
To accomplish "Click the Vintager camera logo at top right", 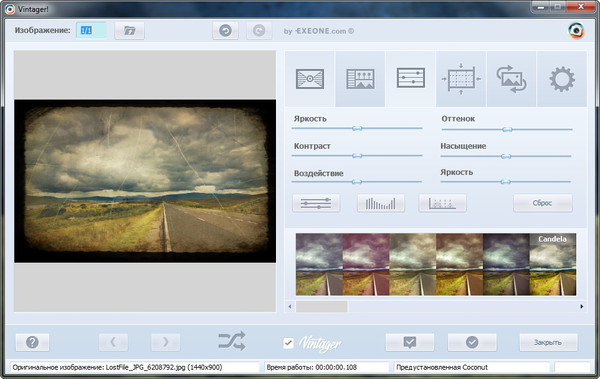I will point(576,31).
